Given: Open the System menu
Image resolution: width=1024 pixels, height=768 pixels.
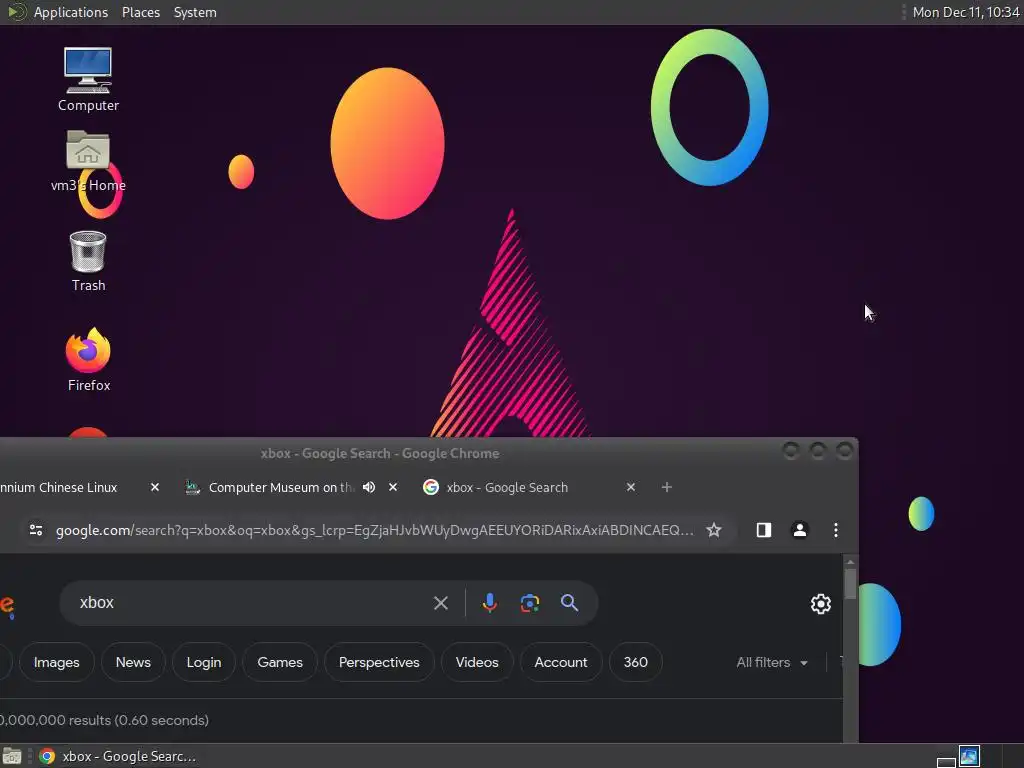Looking at the screenshot, I should 195,12.
